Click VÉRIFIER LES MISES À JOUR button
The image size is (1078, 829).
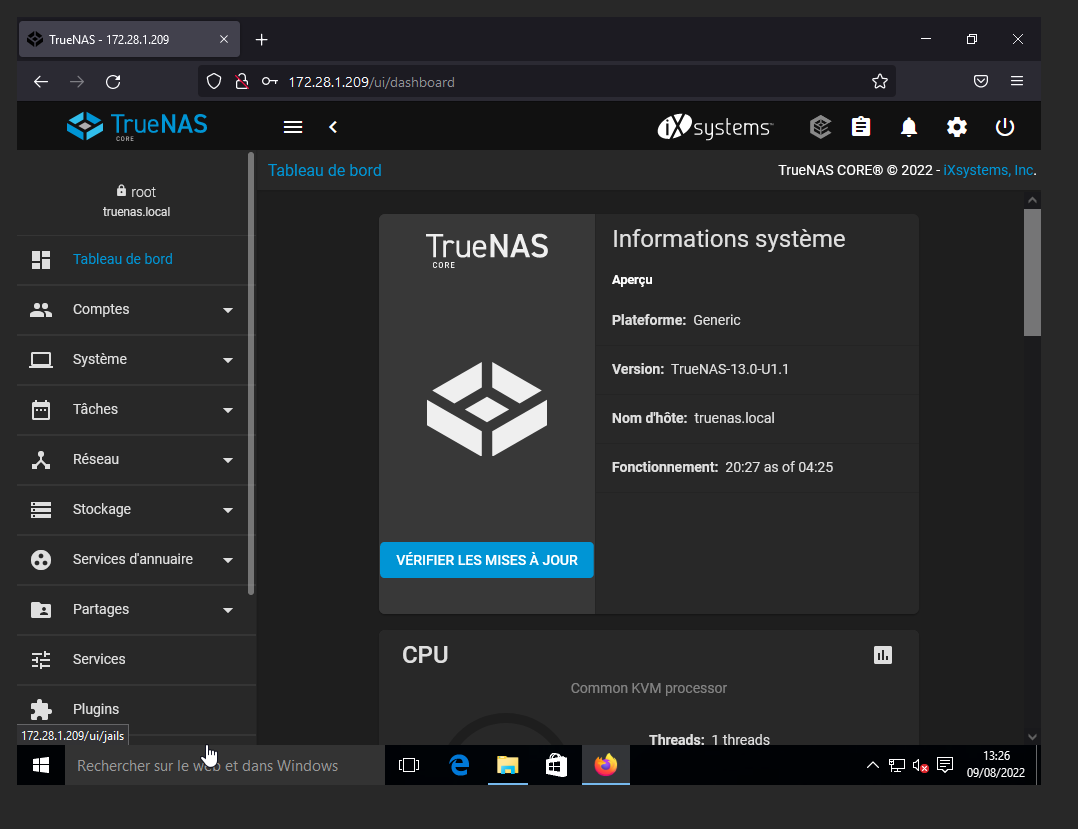coord(487,560)
